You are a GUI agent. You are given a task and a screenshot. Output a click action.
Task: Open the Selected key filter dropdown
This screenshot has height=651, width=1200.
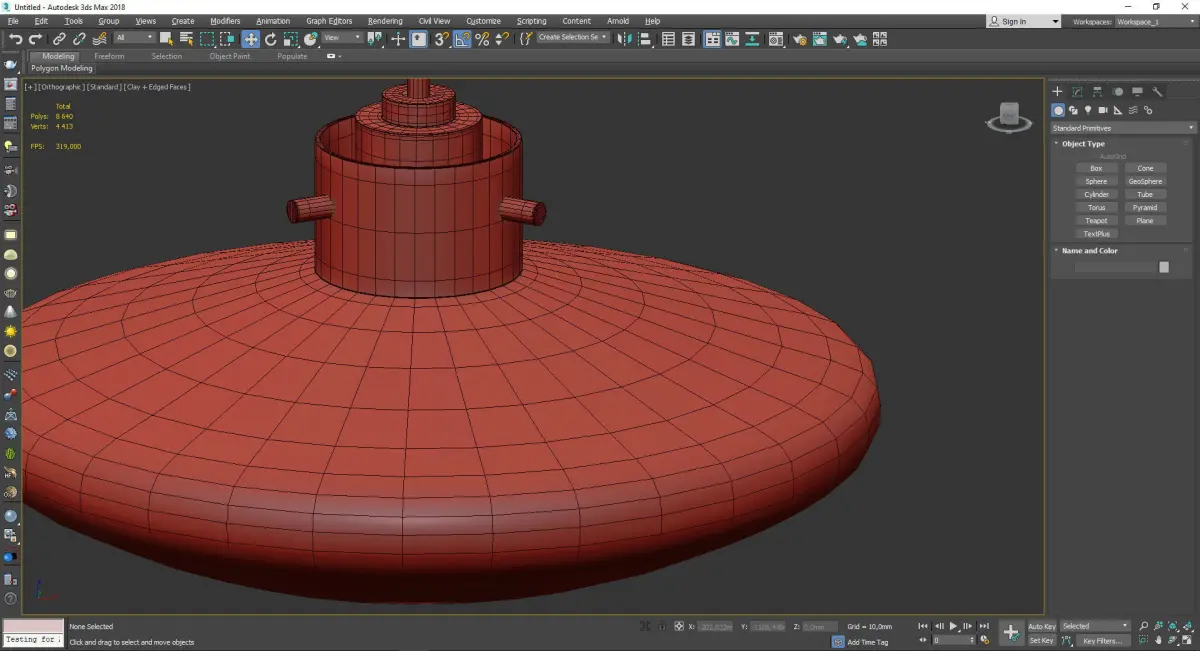point(1095,626)
